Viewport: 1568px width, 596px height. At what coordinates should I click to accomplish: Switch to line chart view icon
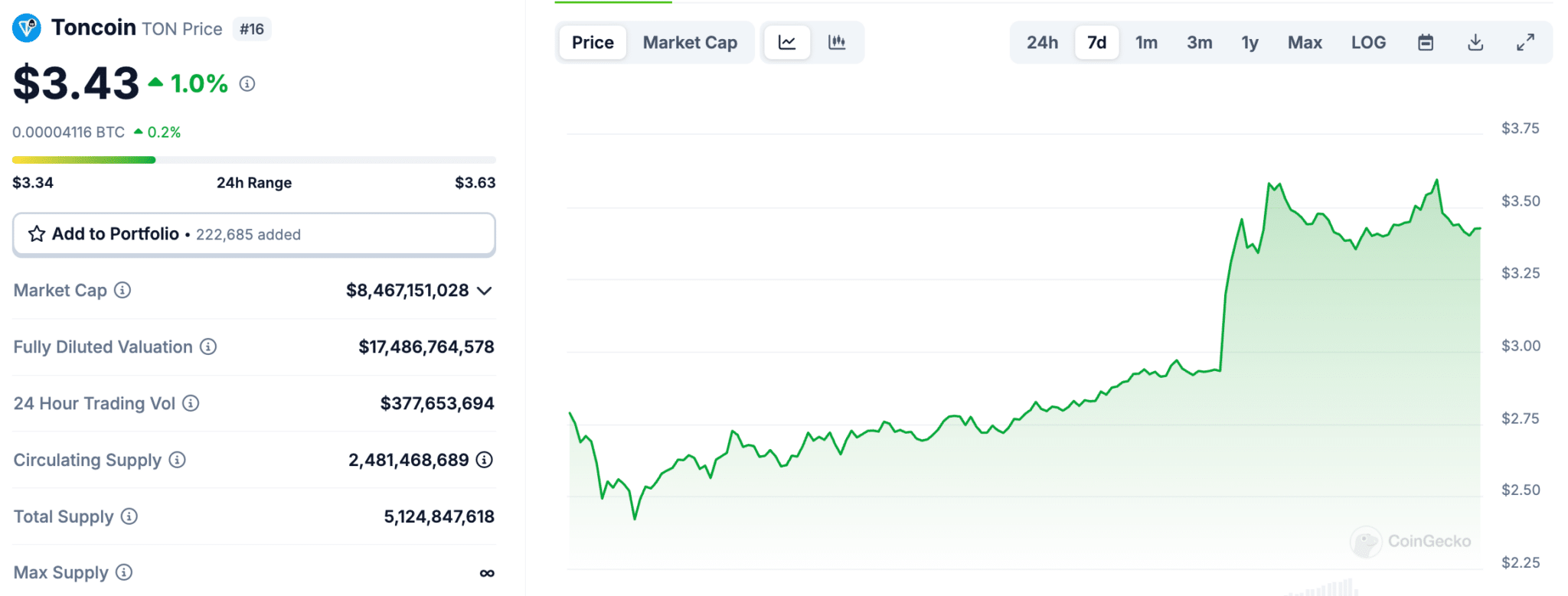click(x=786, y=43)
